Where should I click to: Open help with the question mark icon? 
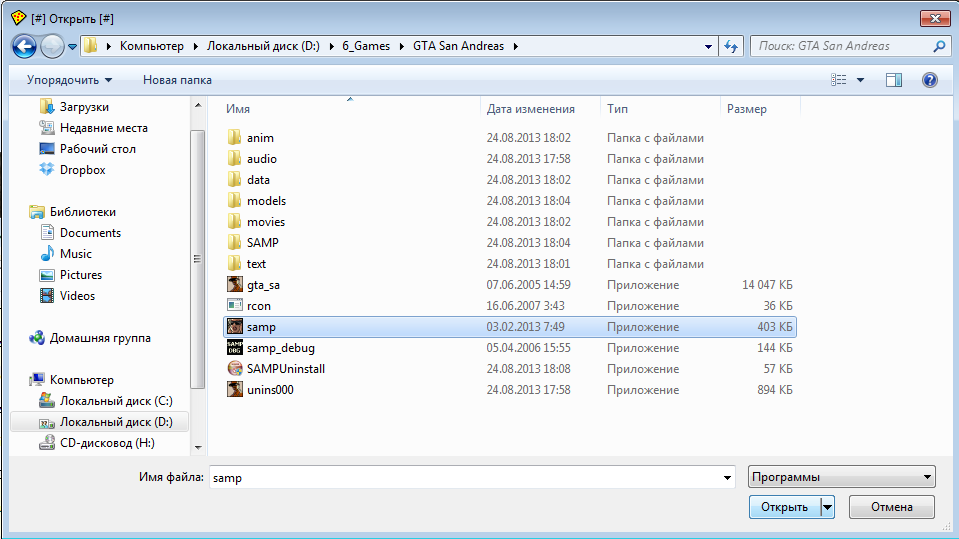pos(930,80)
